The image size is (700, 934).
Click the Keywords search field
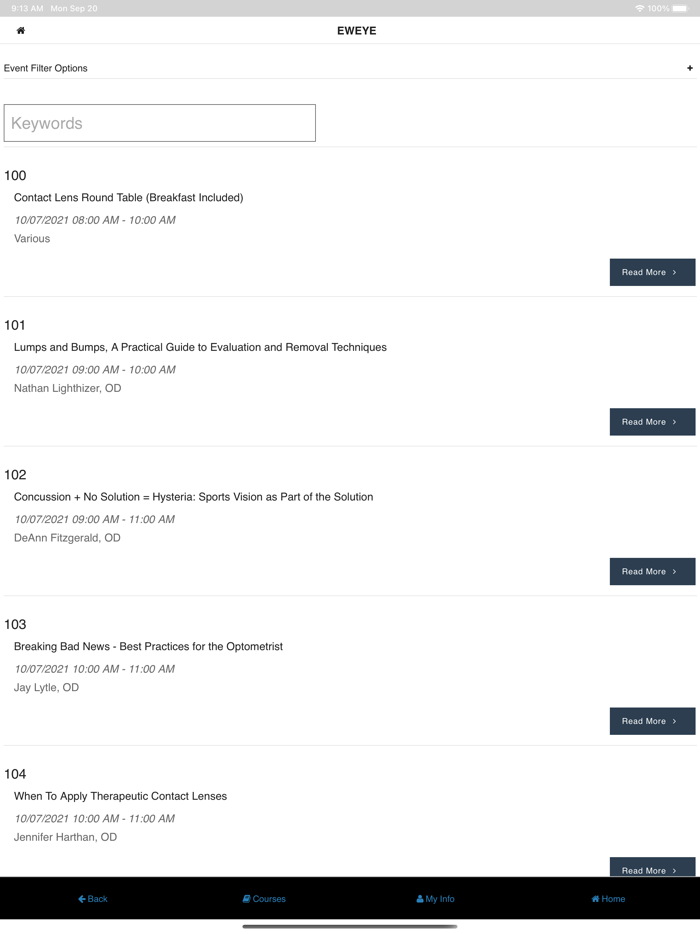[x=160, y=123]
